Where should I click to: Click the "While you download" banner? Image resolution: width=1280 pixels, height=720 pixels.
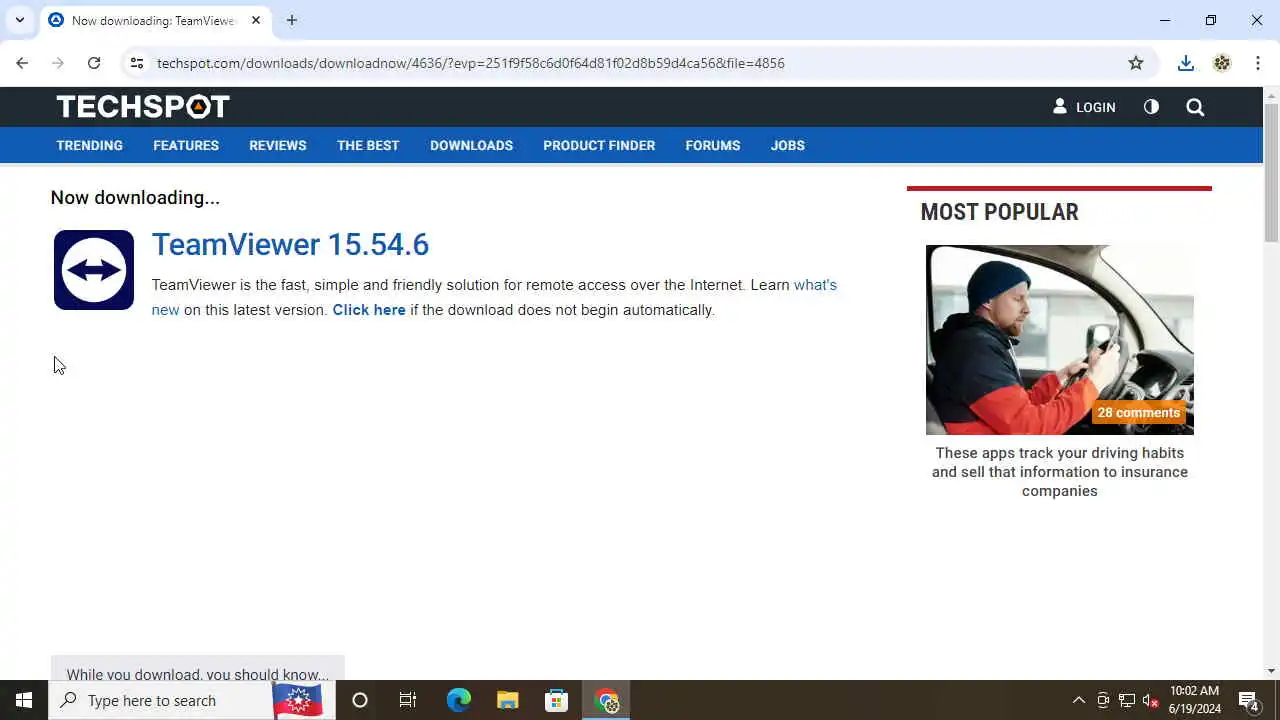[197, 670]
